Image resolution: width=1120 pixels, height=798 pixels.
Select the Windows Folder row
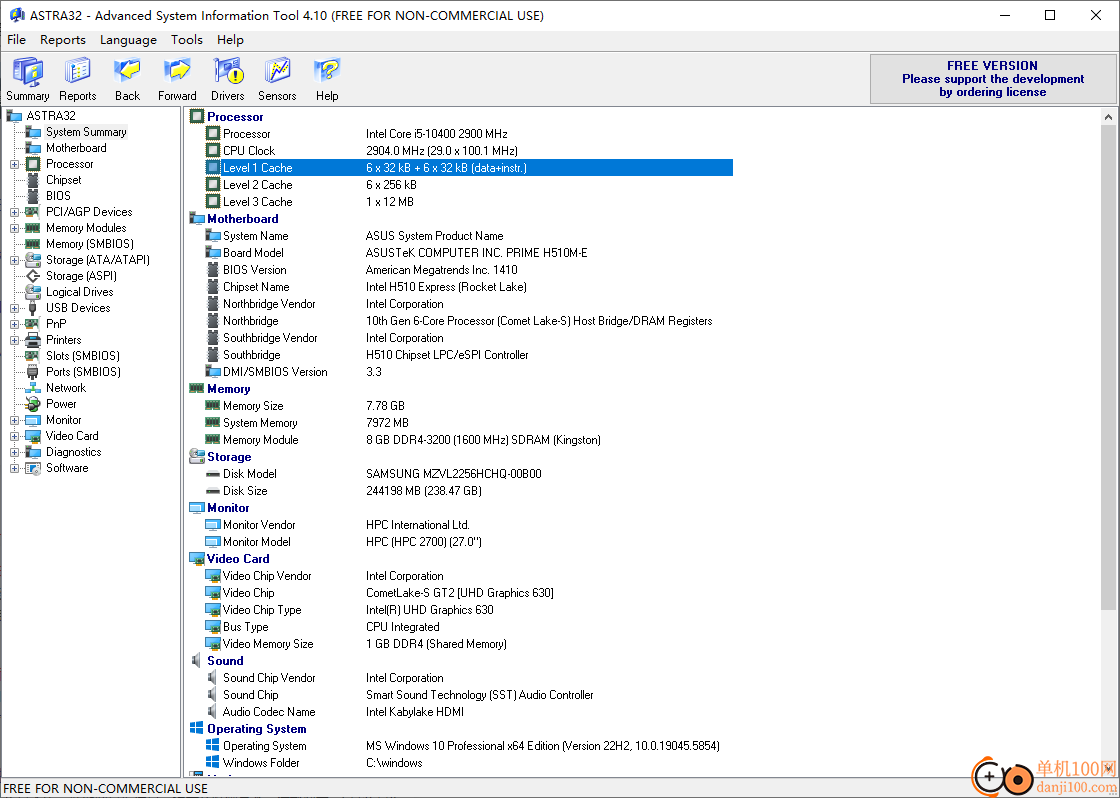click(x=469, y=763)
